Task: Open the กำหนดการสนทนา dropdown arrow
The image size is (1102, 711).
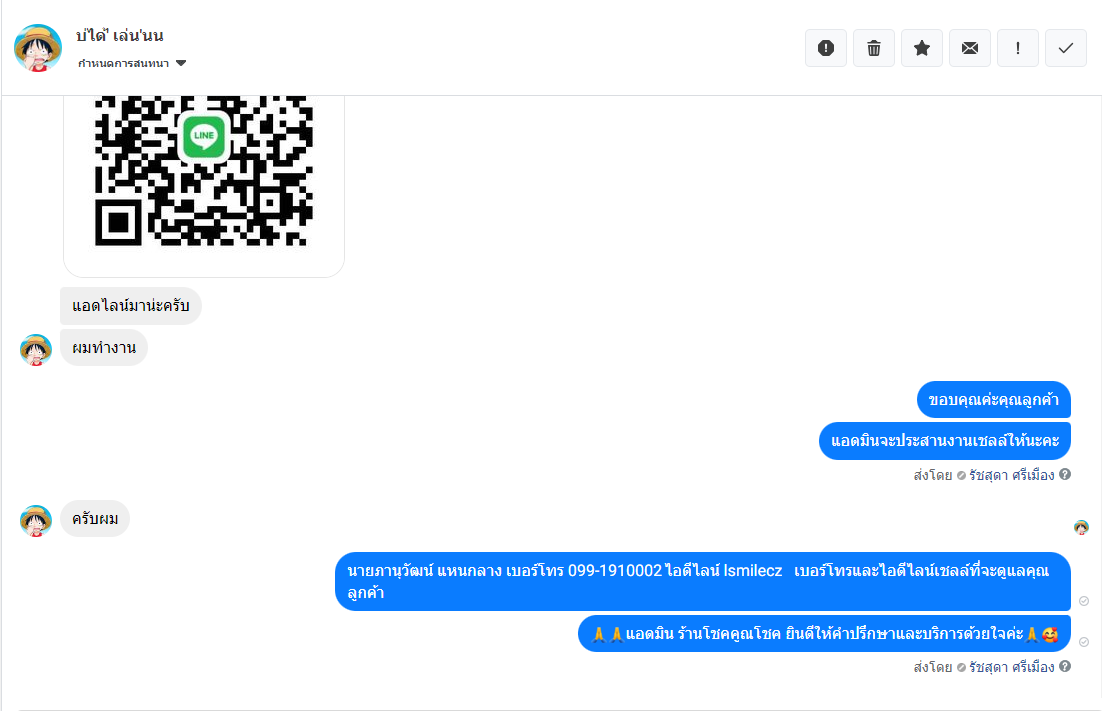Action: (181, 63)
